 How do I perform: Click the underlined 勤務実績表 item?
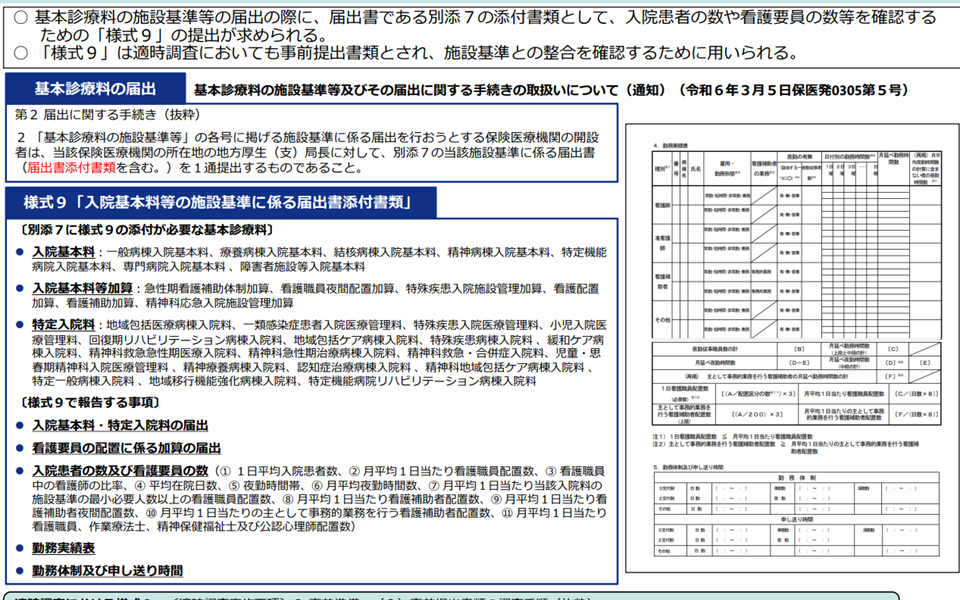64,548
